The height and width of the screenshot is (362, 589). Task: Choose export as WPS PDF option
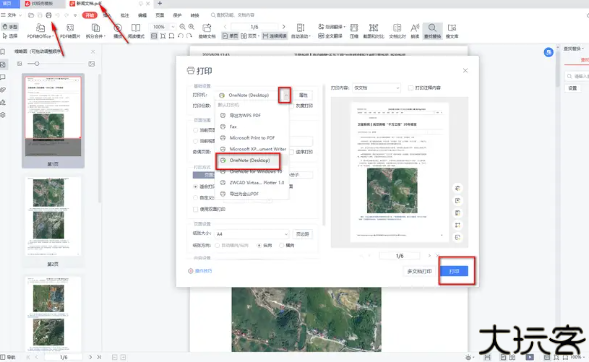[252, 115]
